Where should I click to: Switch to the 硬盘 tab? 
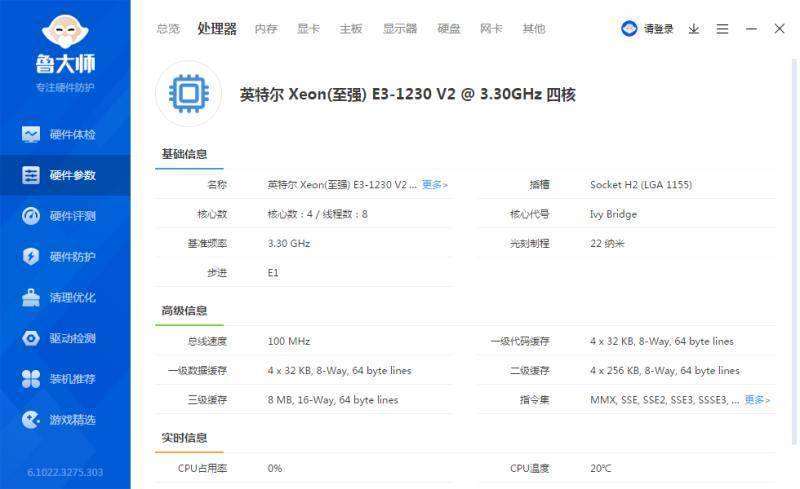tap(449, 29)
